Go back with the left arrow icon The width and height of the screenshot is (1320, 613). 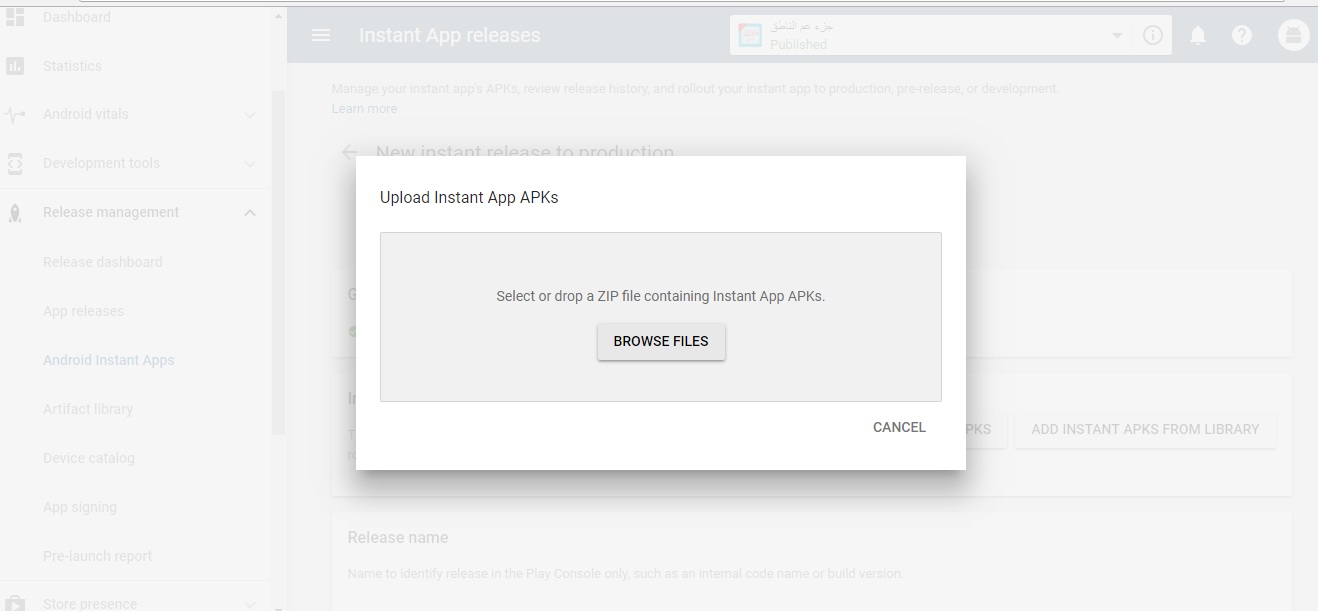pos(349,153)
